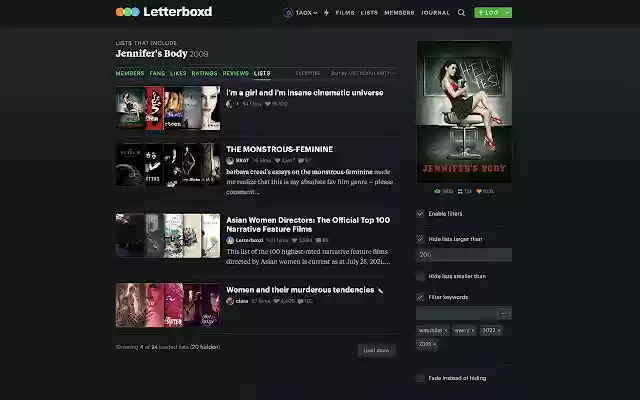Viewport: 640px width, 400px height.
Task: Expand the TAOX account dropdown
Action: click(x=315, y=13)
